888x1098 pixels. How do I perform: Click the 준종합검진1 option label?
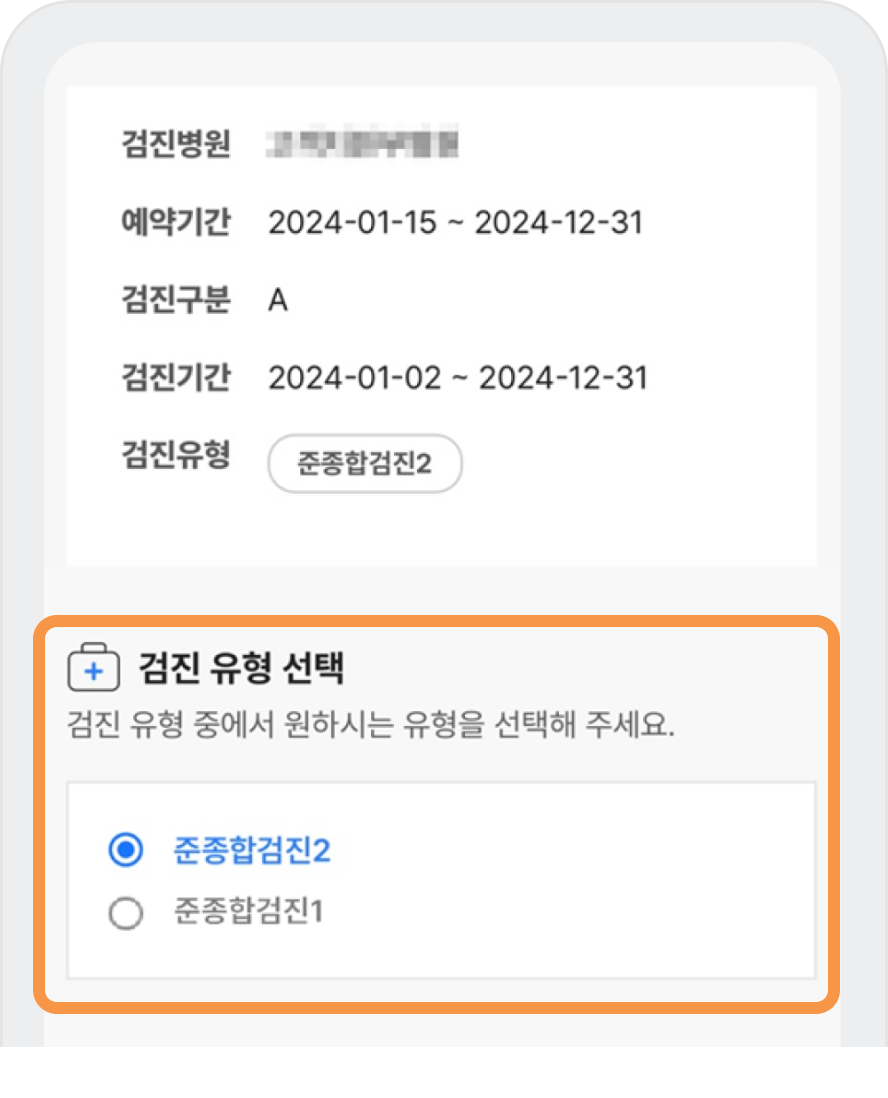tap(249, 911)
